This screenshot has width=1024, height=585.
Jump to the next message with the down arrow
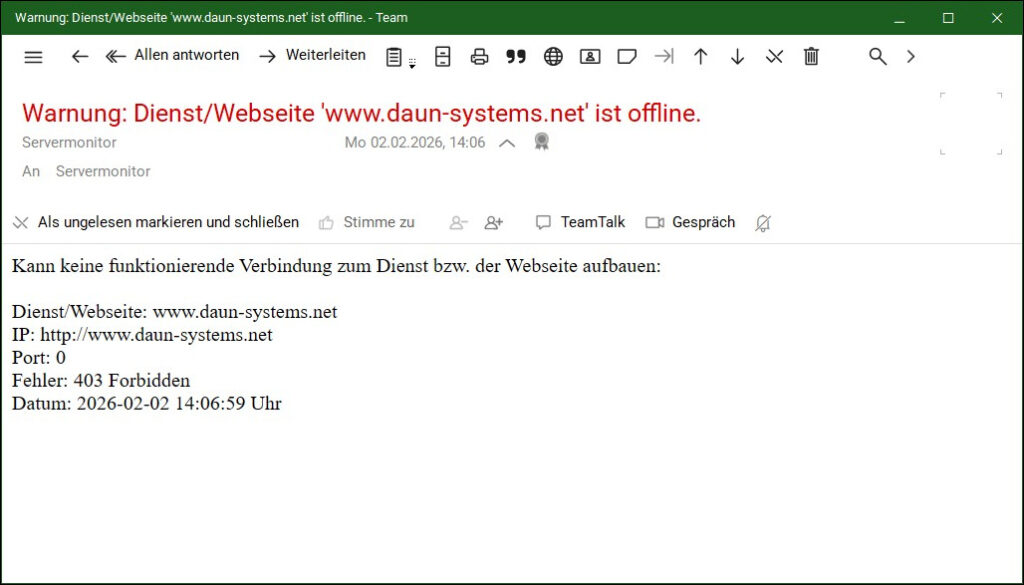tap(737, 56)
